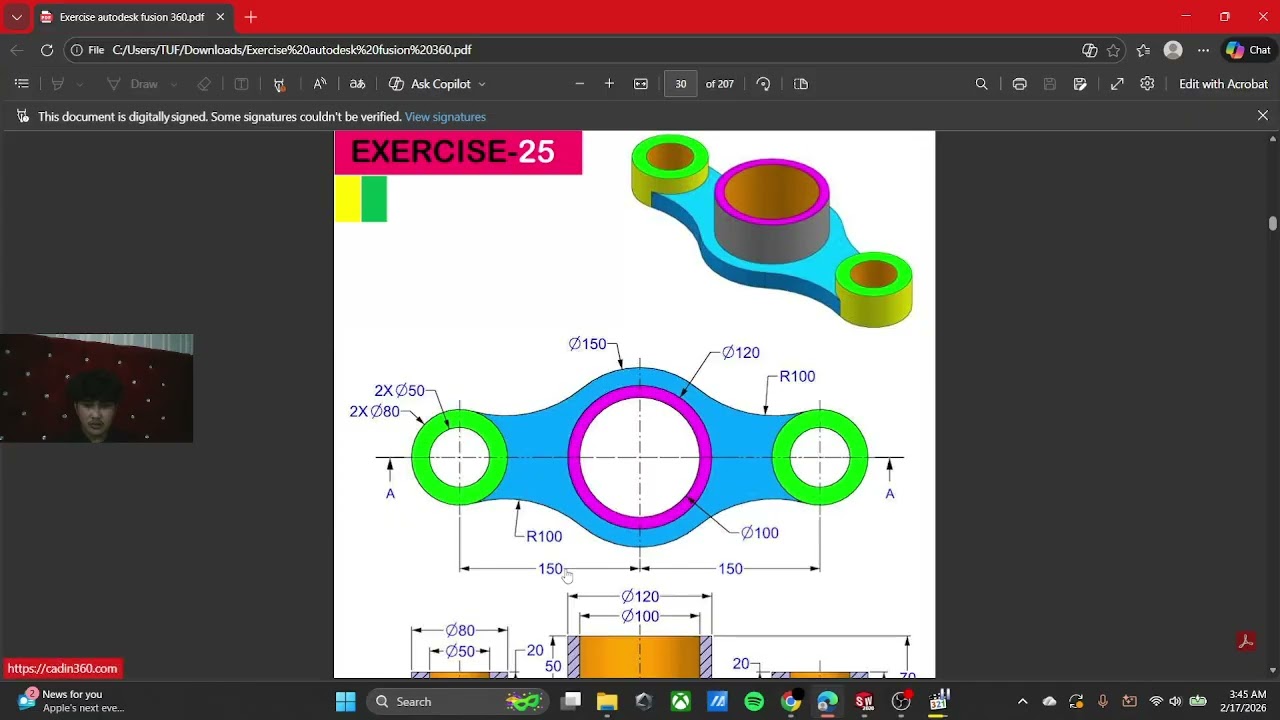Show hidden system tray icons
The height and width of the screenshot is (720, 1280).
[1022, 701]
